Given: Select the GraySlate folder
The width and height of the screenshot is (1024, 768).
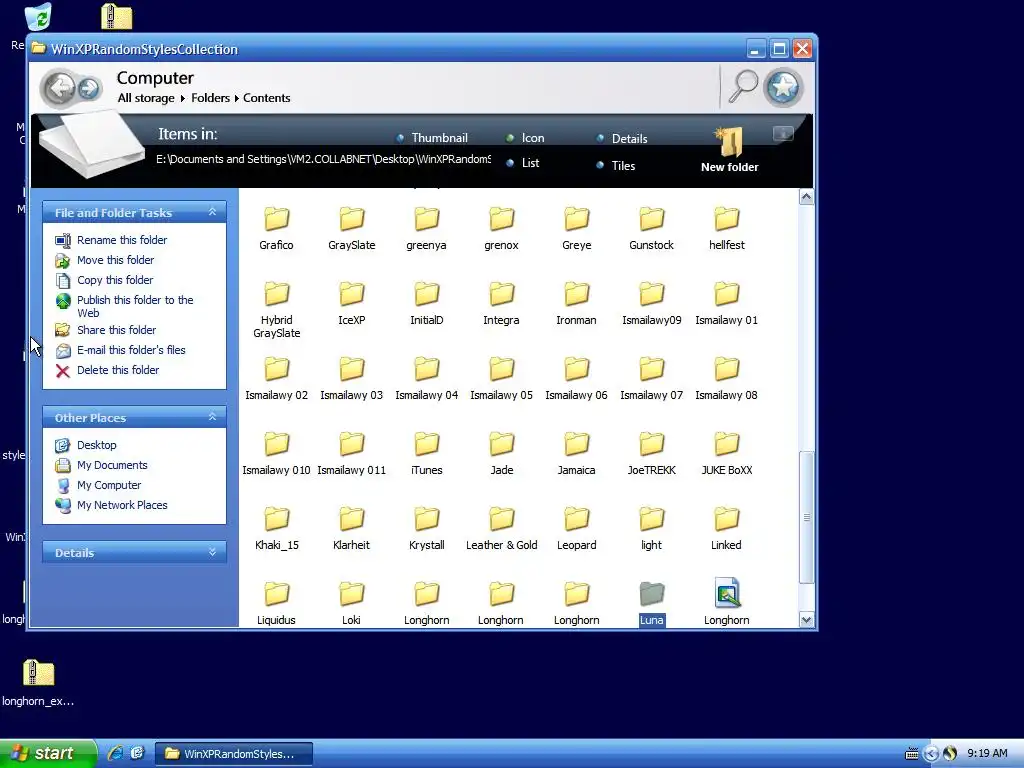Looking at the screenshot, I should coord(351,229).
